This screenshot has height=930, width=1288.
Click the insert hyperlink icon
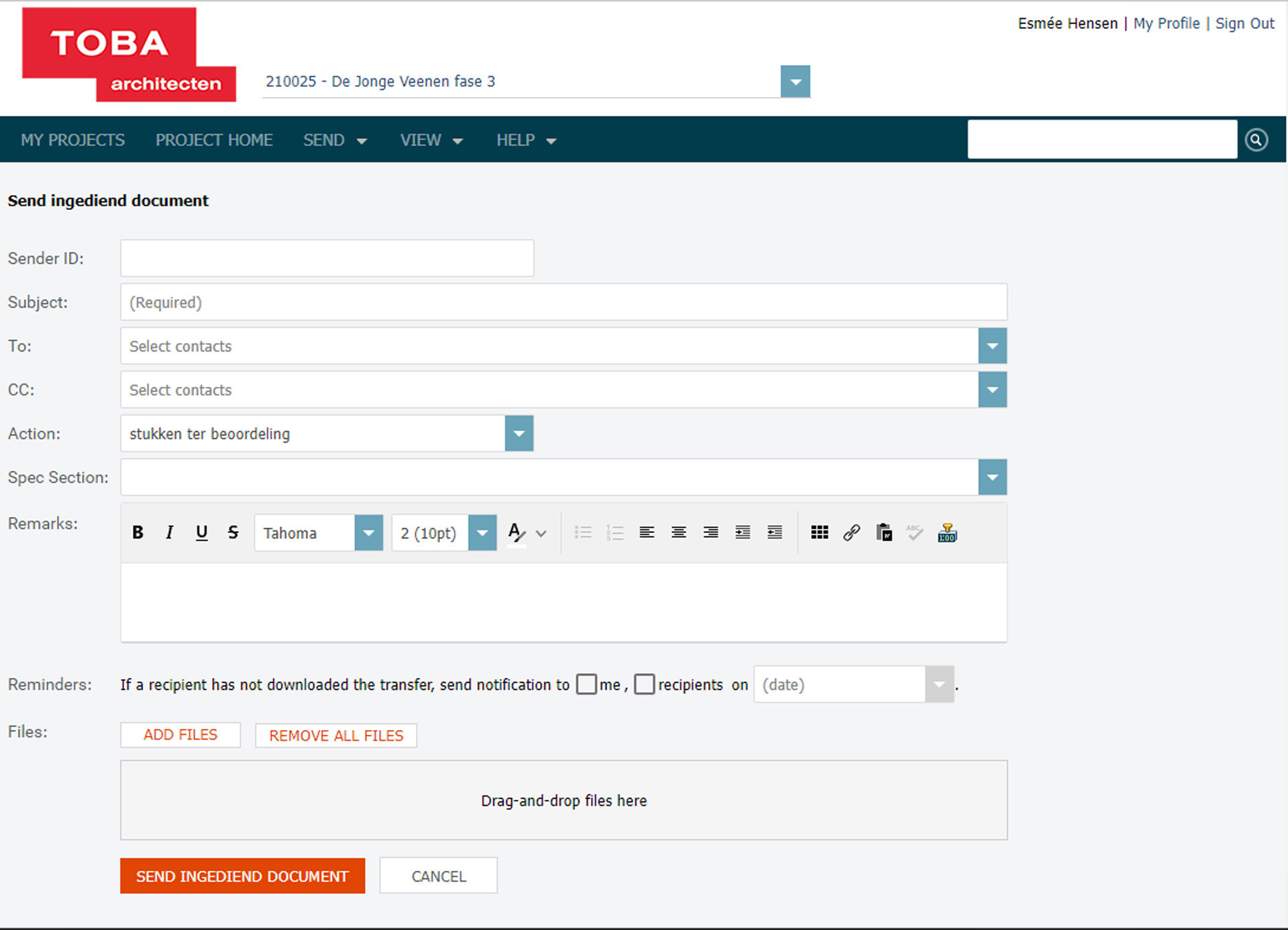point(851,532)
